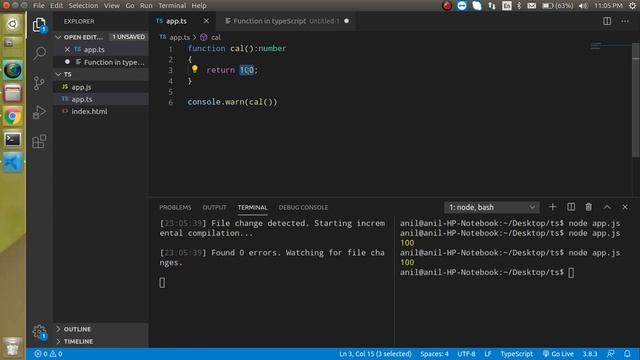Change LF end of line sequence
Screen dimensions: 640x360
(488, 354)
